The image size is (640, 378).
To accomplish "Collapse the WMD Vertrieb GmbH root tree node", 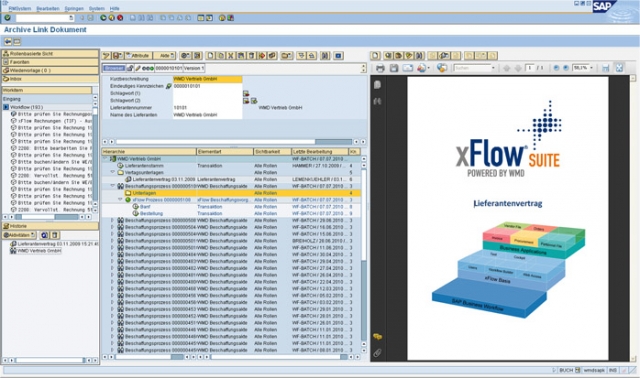I will [x=105, y=159].
